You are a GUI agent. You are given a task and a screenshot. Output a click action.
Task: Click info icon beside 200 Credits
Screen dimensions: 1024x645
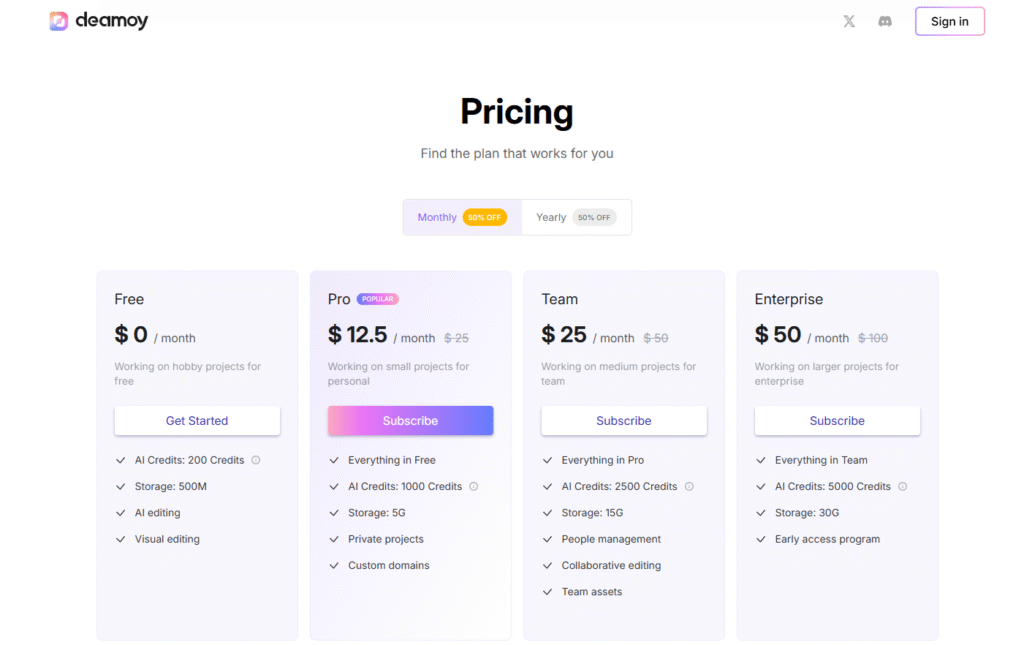256,460
